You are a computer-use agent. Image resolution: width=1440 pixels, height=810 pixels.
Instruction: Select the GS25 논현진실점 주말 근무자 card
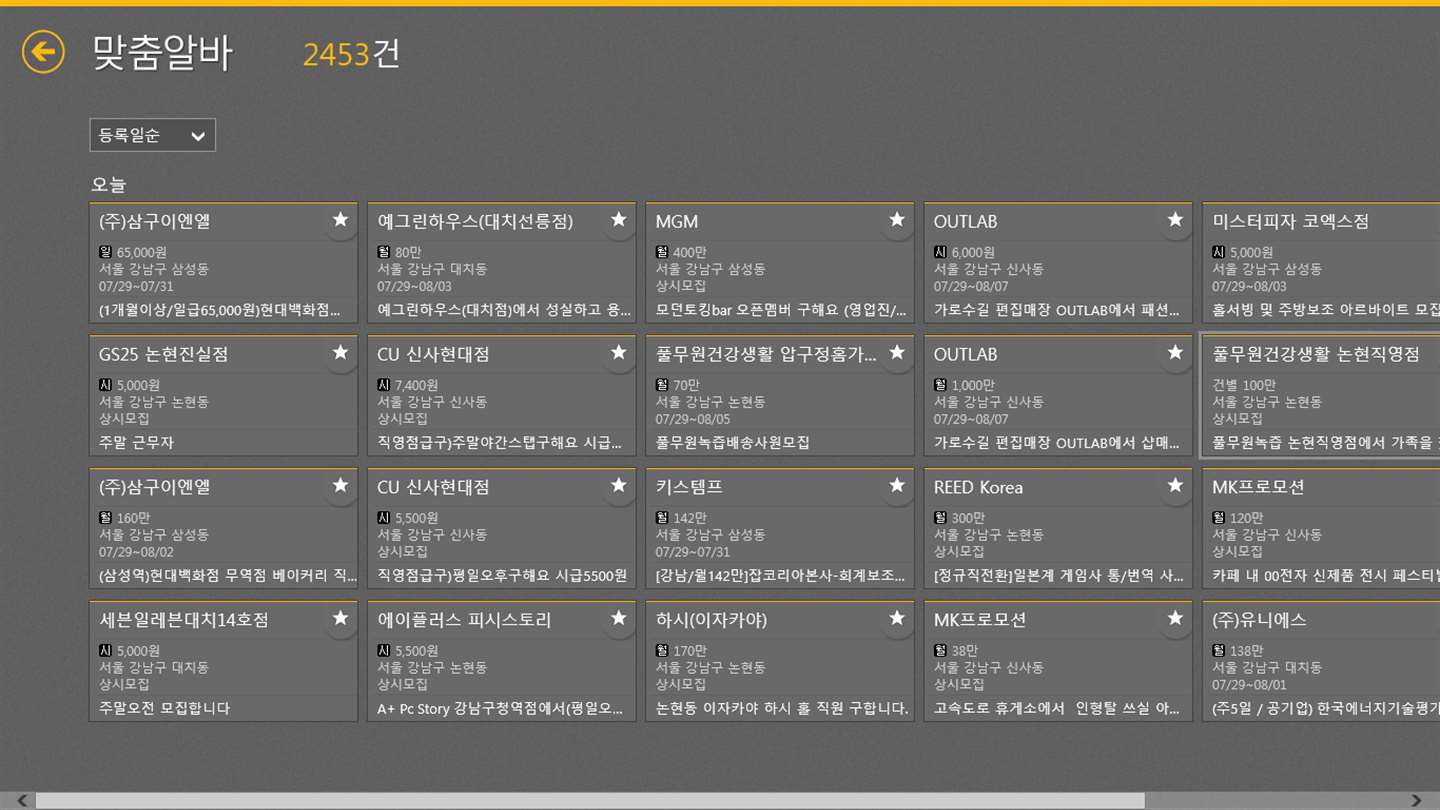[x=223, y=396]
